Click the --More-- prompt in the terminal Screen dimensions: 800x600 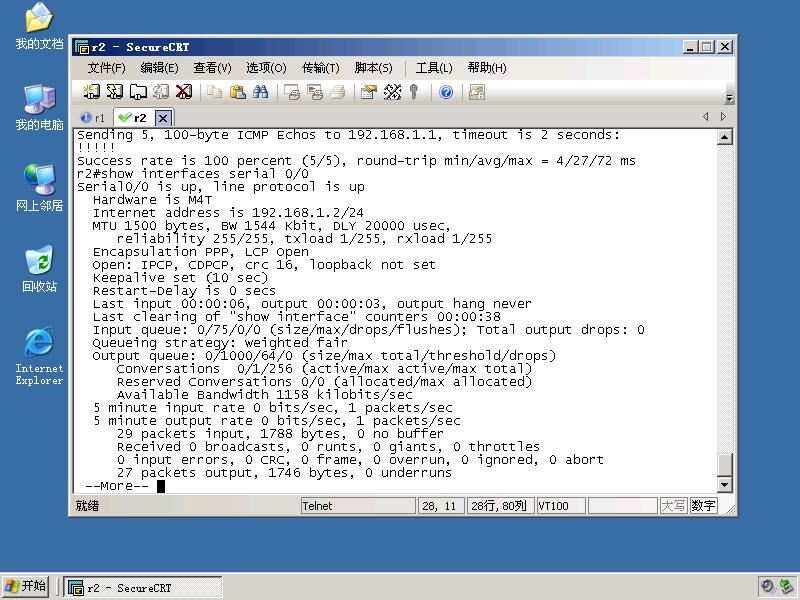117,486
